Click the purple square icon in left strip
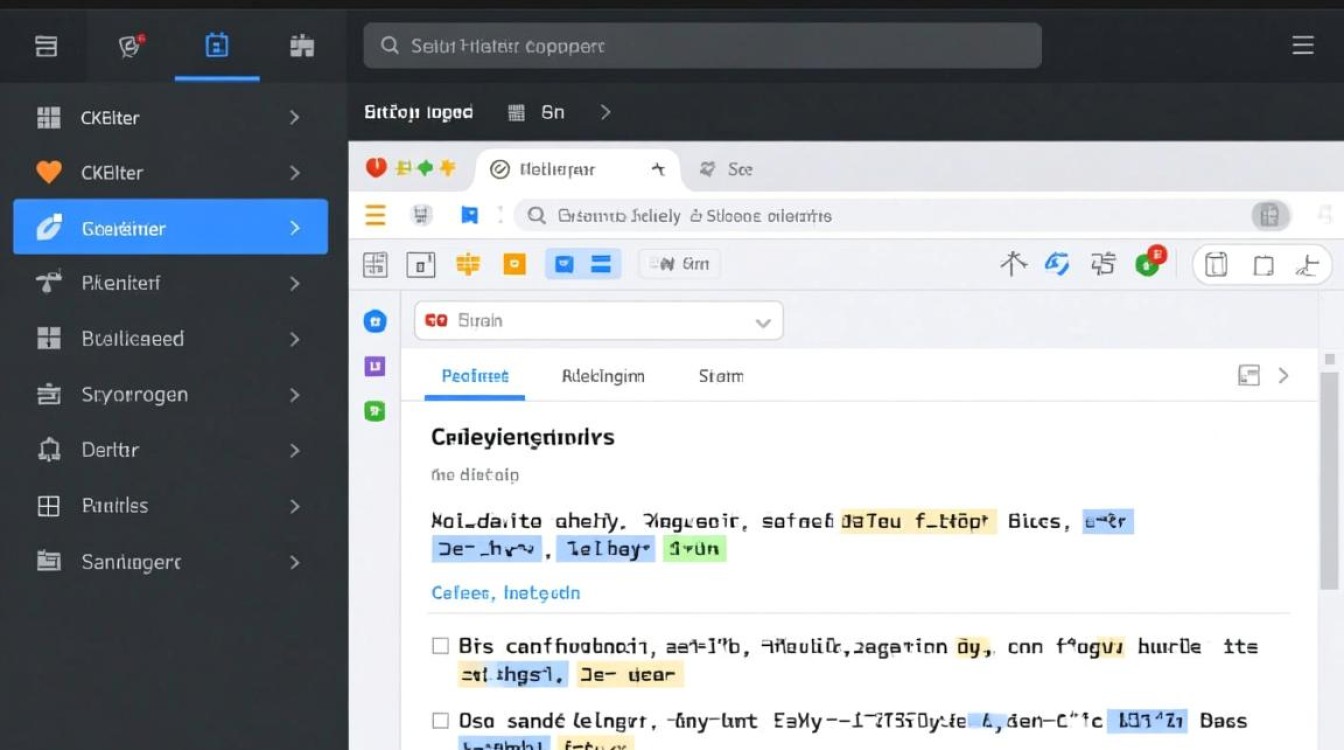The width and height of the screenshot is (1344, 750). click(374, 366)
